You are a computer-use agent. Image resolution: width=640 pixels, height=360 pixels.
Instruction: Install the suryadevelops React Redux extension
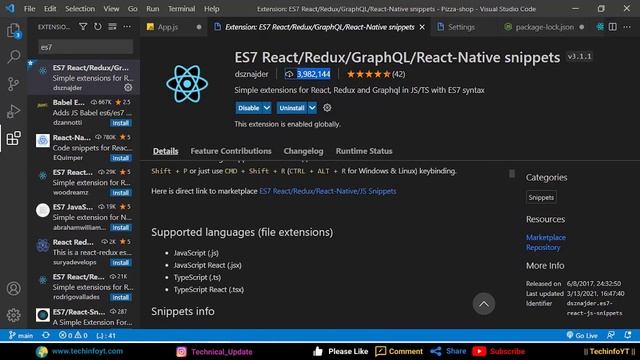[x=120, y=262]
